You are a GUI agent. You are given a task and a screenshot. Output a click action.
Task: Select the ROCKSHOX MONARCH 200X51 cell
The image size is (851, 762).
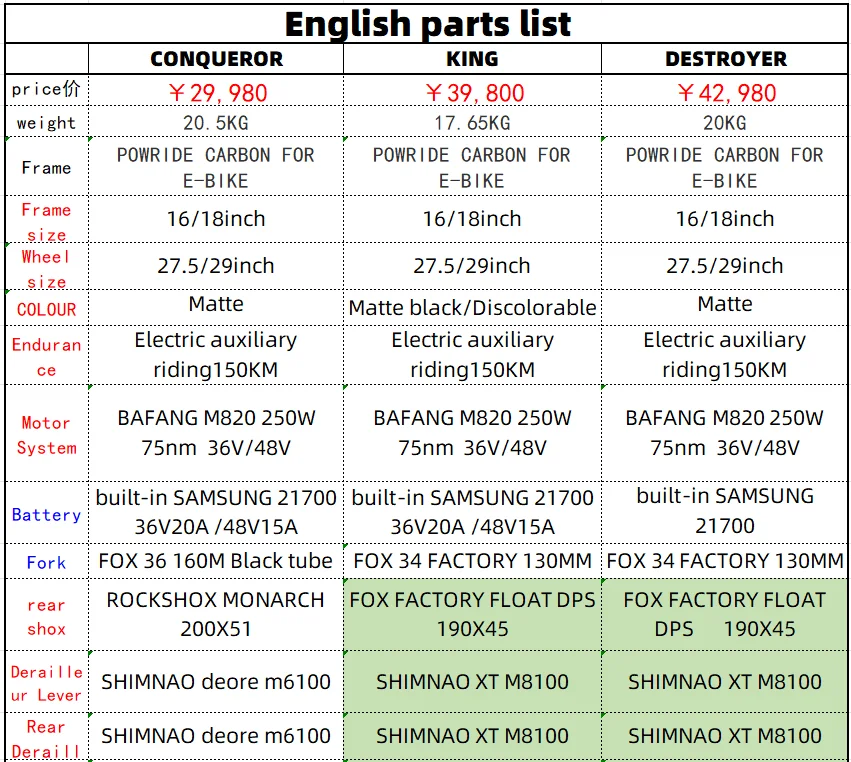pos(216,615)
